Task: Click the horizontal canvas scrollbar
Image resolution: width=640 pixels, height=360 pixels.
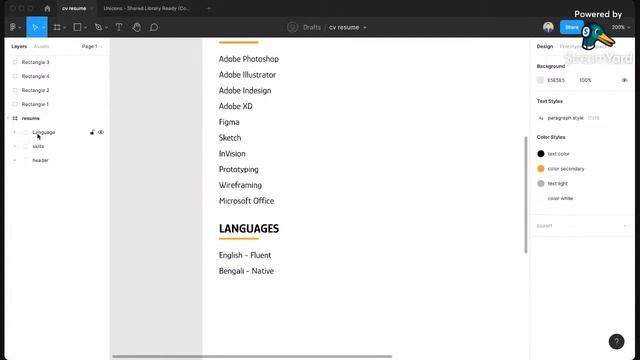Action: [252, 356]
